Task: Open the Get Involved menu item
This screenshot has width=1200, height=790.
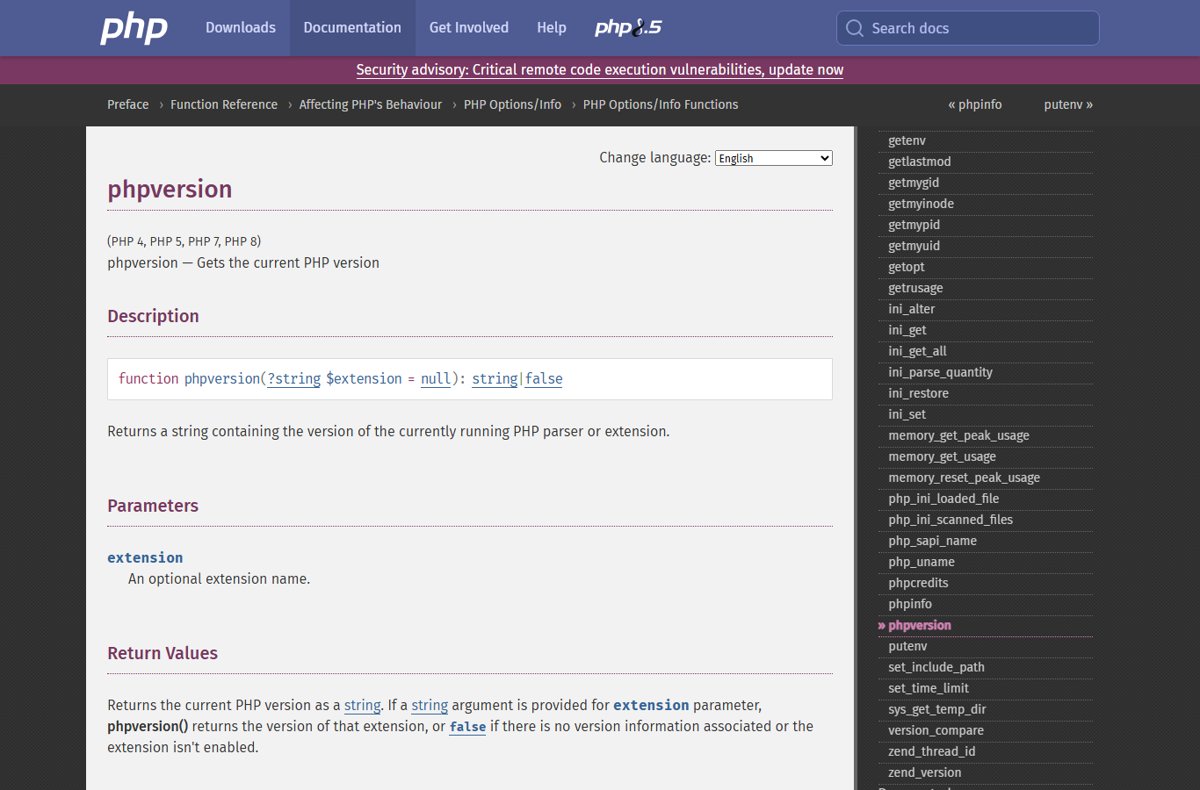Action: click(x=469, y=28)
